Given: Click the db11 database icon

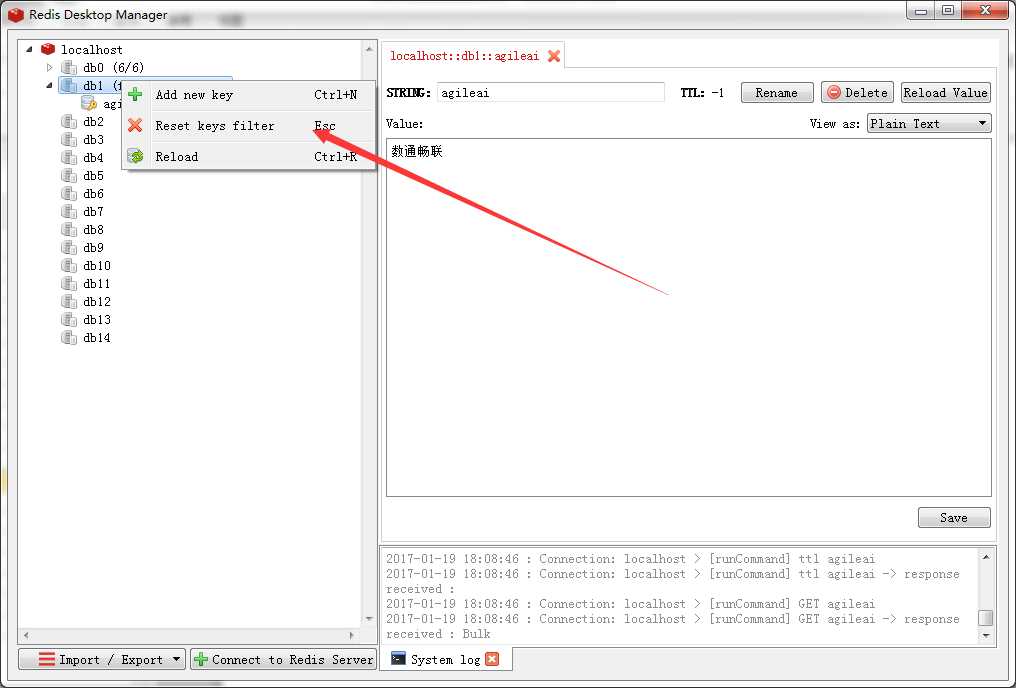Looking at the screenshot, I should click(x=69, y=284).
